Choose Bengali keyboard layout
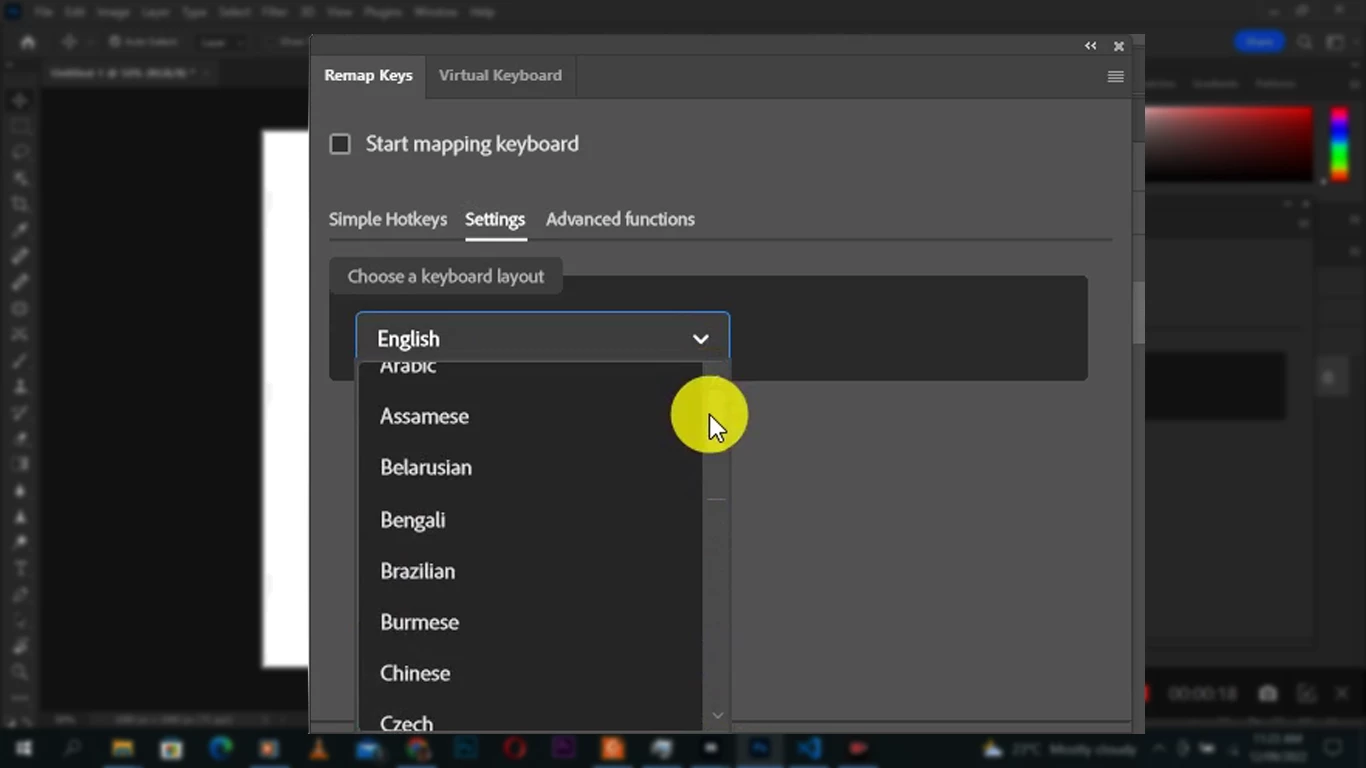Screen dimensions: 1366x768 click(x=531, y=520)
